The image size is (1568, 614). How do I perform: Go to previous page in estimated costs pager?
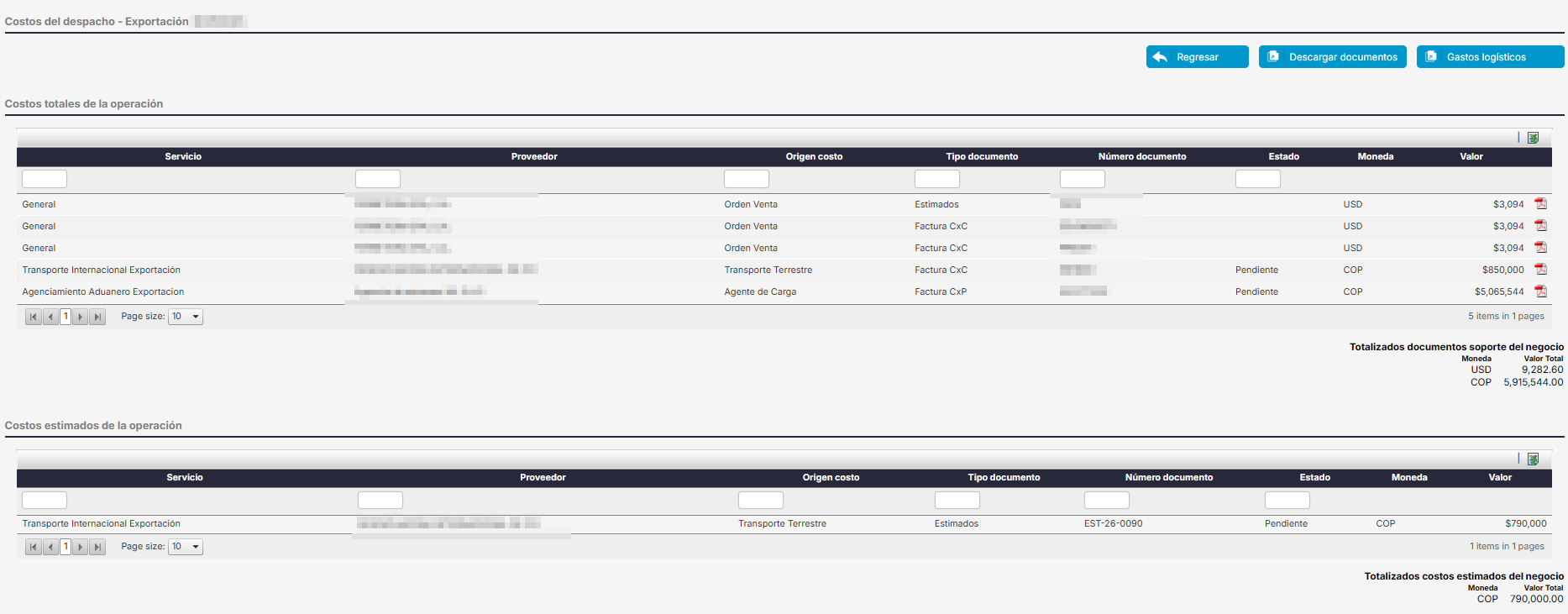(x=50, y=547)
